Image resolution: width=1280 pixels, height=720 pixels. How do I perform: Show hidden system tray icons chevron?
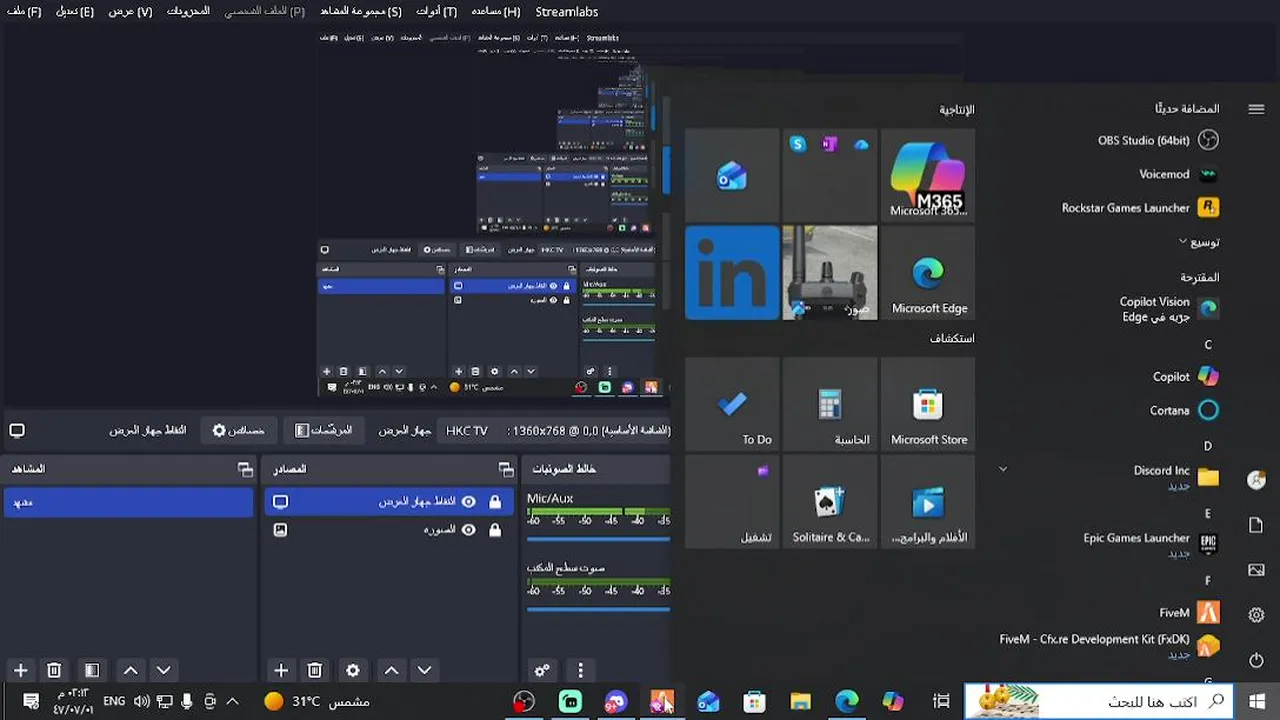point(233,701)
